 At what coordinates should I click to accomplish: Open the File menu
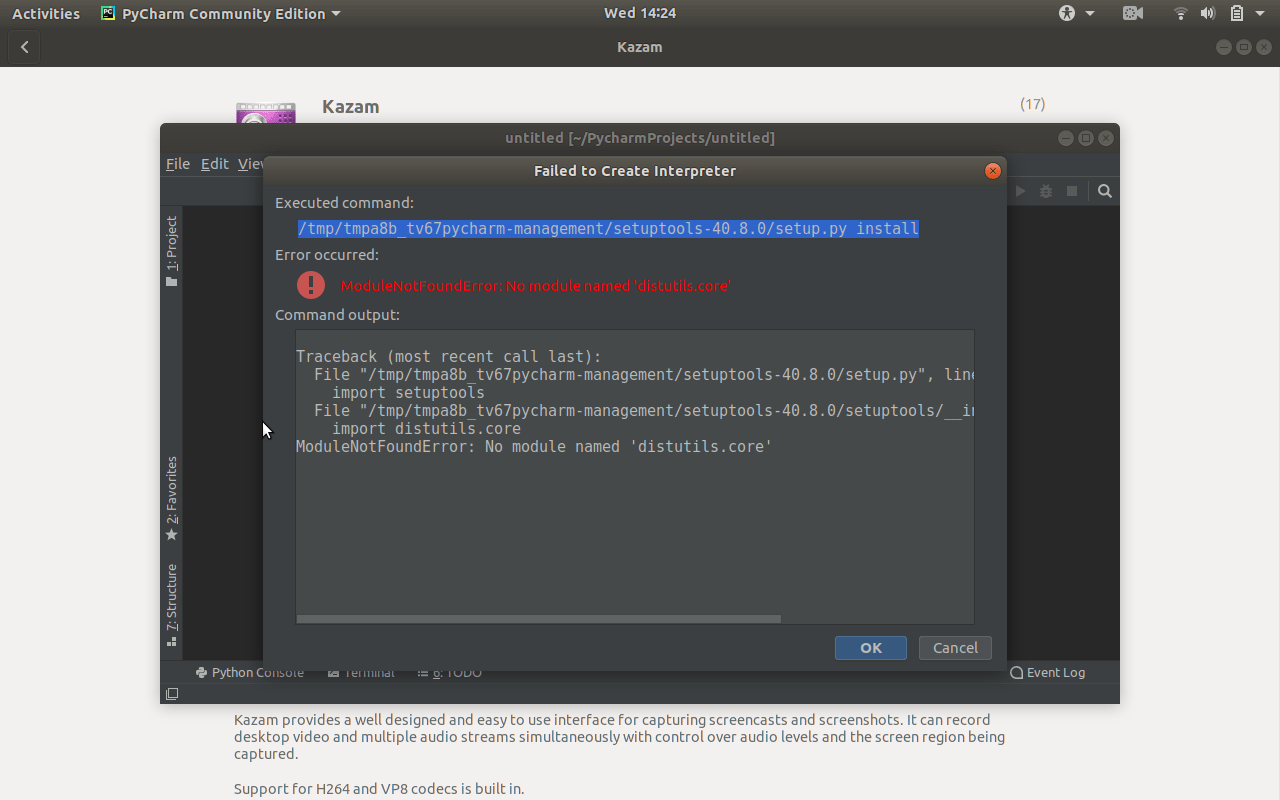click(177, 163)
